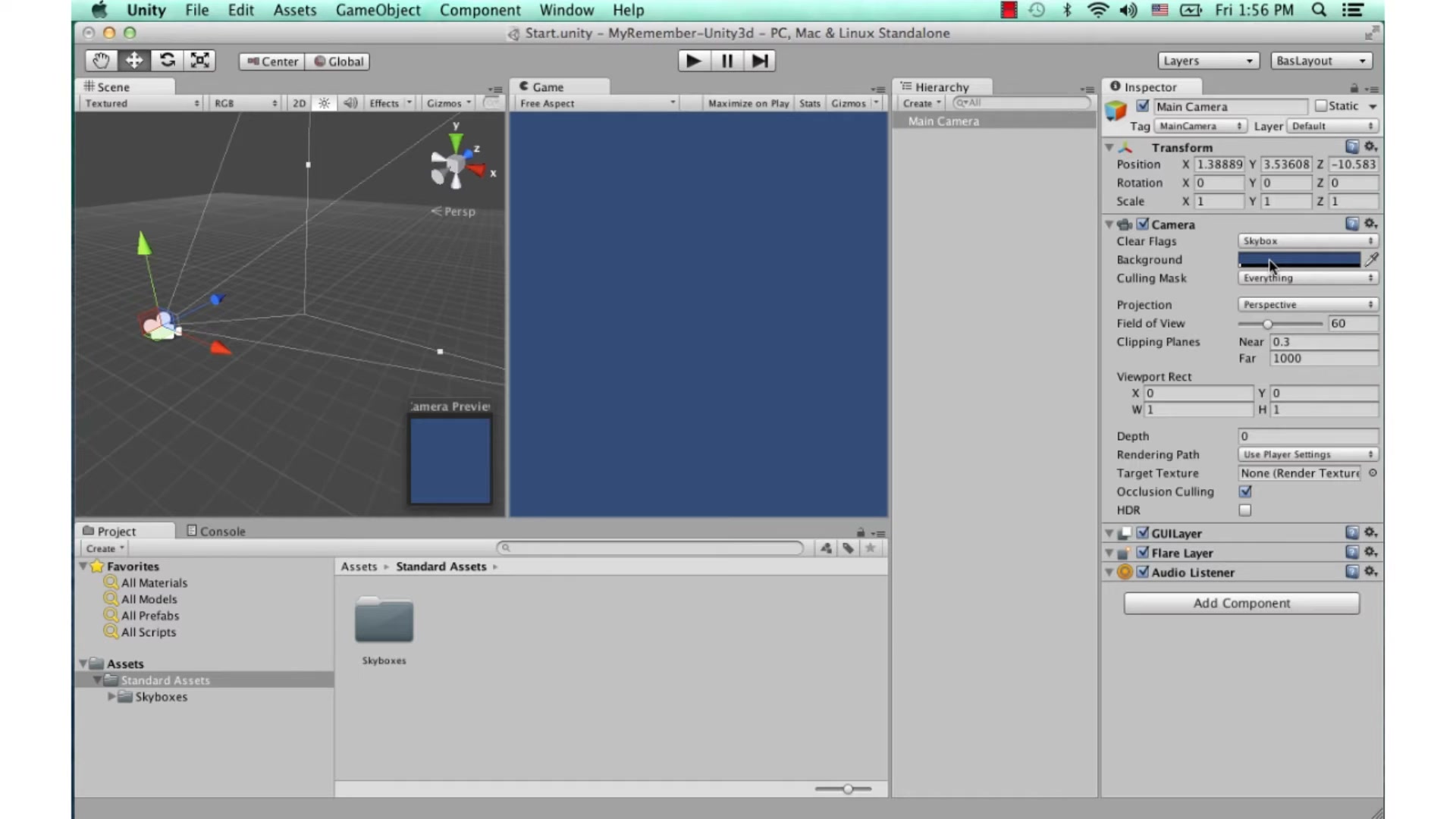This screenshot has width=1456, height=819.
Task: Toggle the Static checkbox
Action: (x=1321, y=106)
